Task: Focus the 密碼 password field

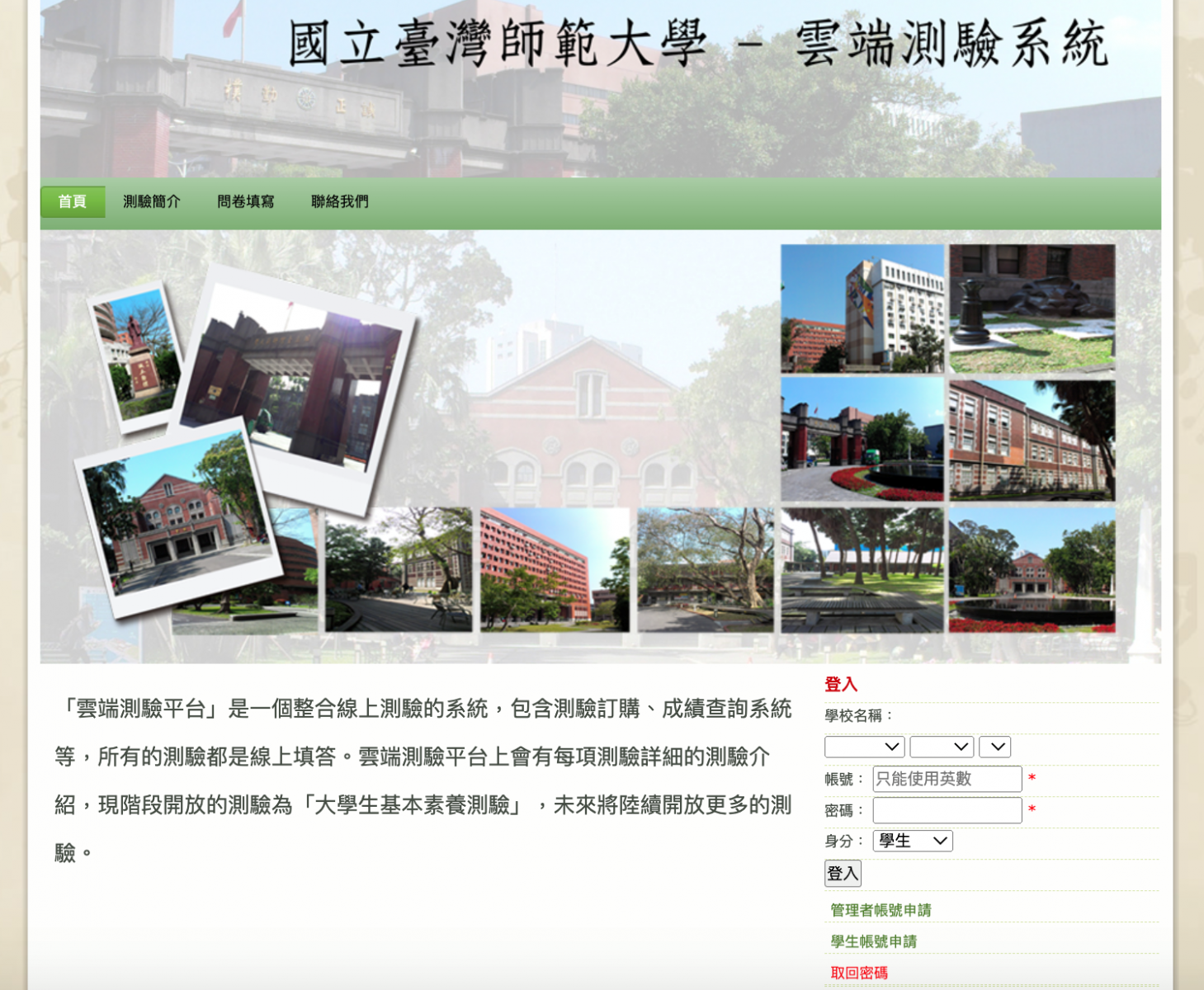Action: (x=947, y=810)
